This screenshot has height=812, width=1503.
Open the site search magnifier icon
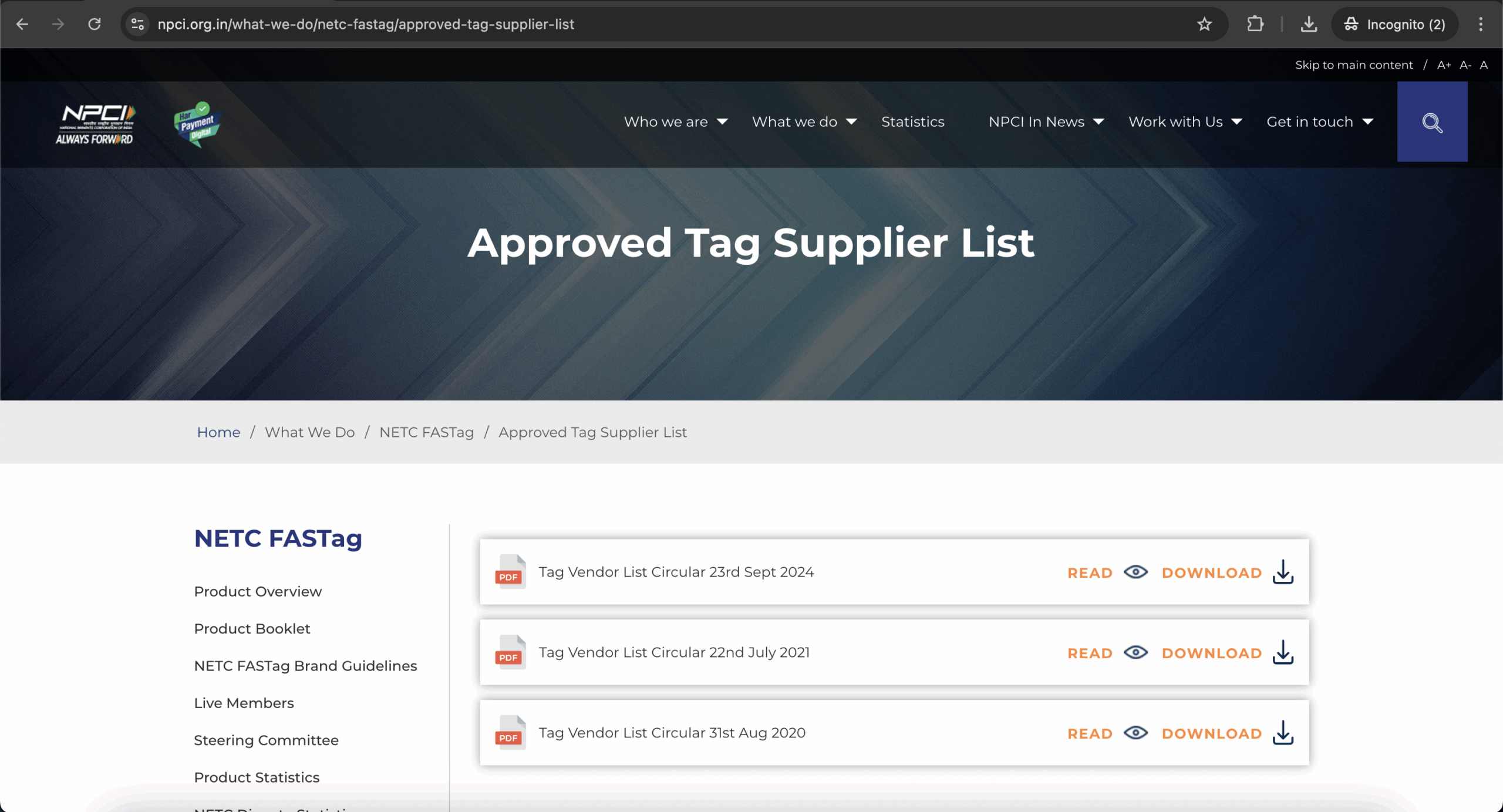1431,123
